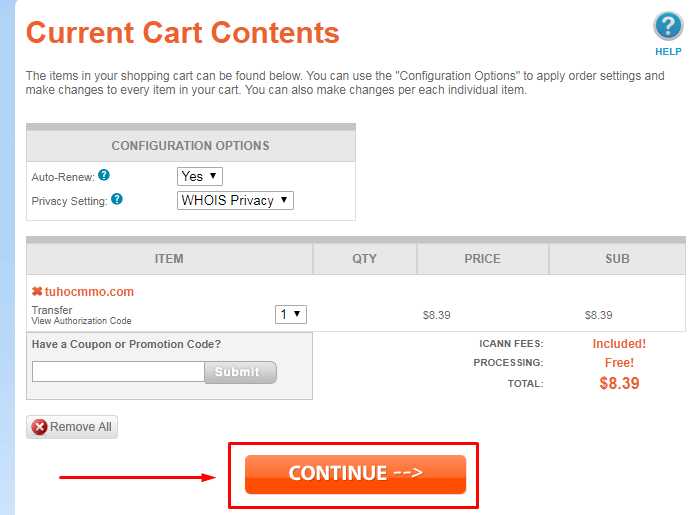Click the Privacy Setting info question icon
The height and width of the screenshot is (515, 695).
coord(117,199)
